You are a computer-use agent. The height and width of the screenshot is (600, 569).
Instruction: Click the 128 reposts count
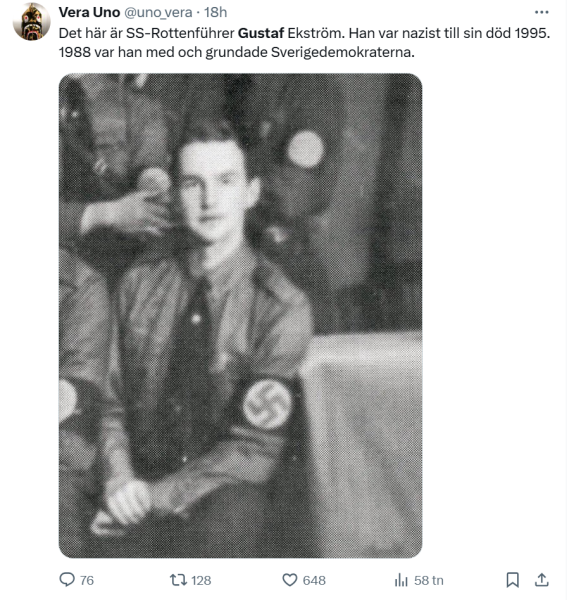[201, 580]
